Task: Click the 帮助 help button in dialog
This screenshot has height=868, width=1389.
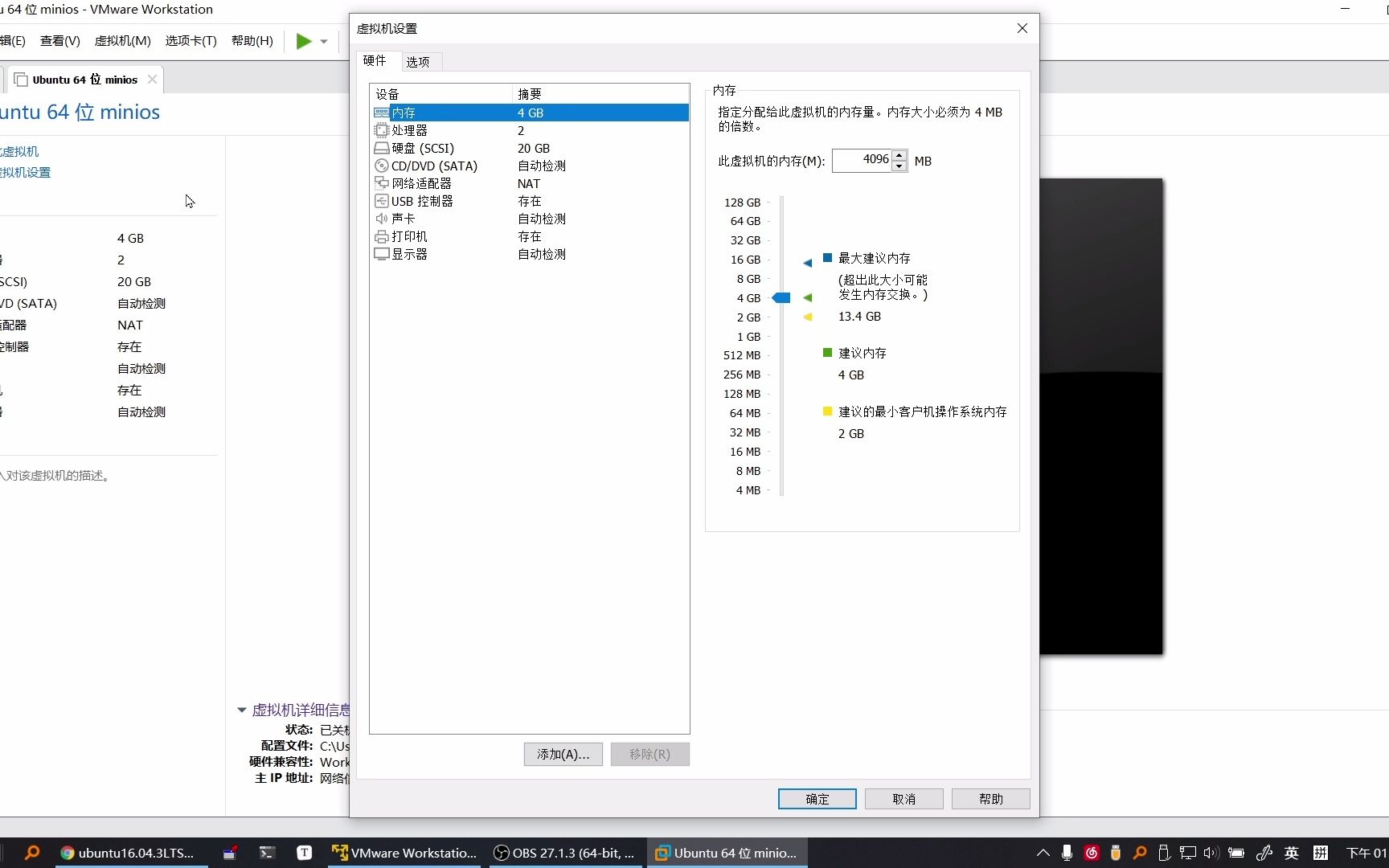Action: tap(990, 799)
